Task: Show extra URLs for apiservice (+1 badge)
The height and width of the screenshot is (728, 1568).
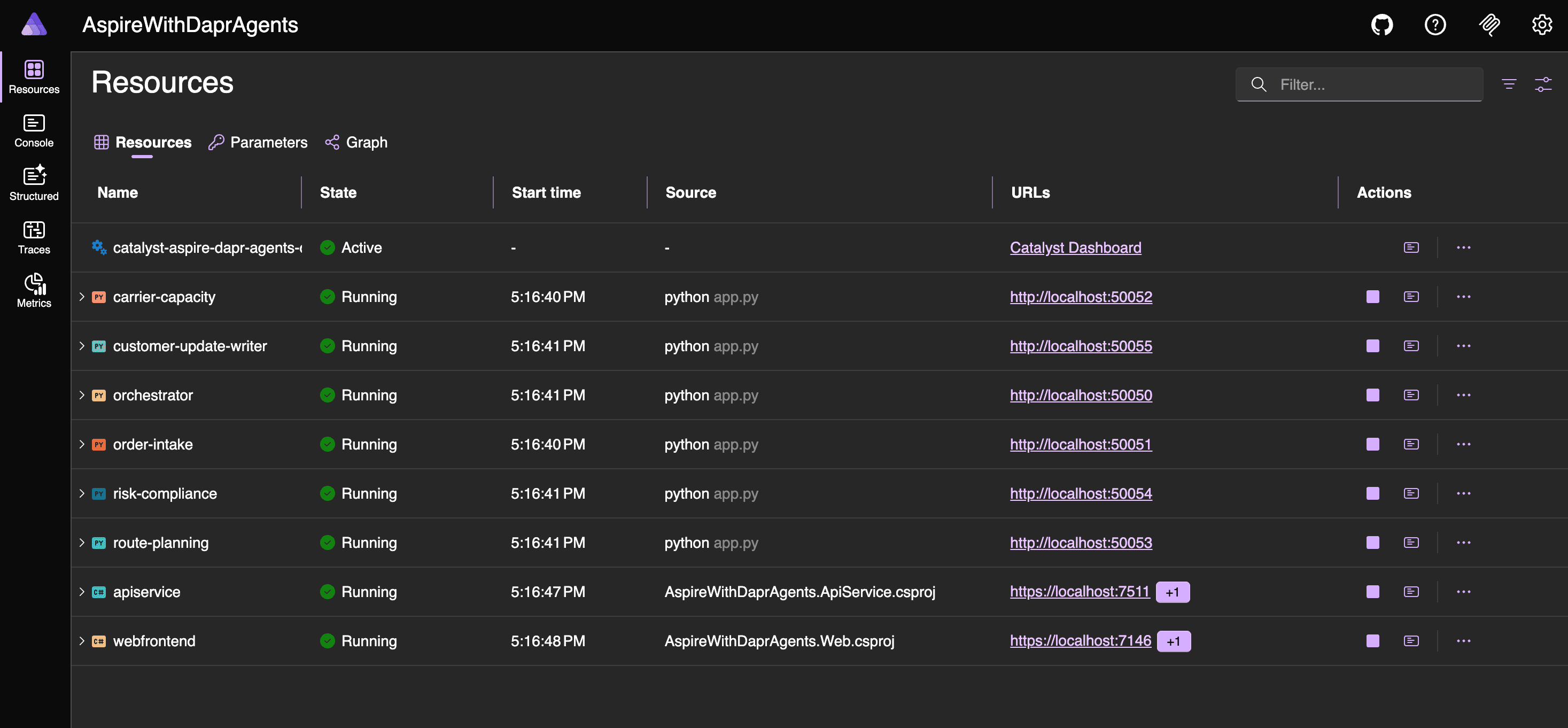Action: point(1173,592)
